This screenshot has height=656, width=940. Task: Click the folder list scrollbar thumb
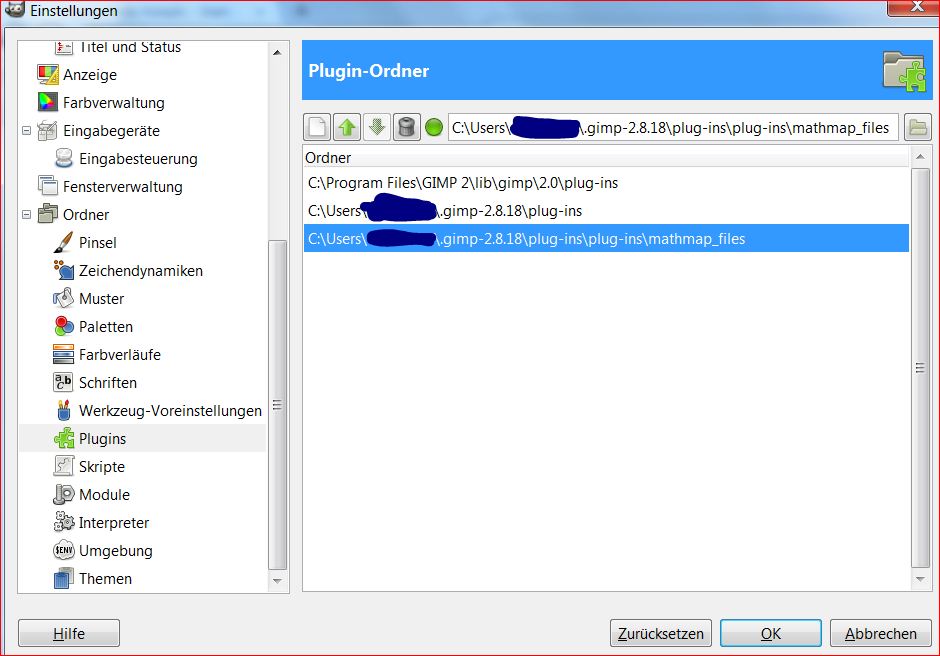click(x=920, y=368)
